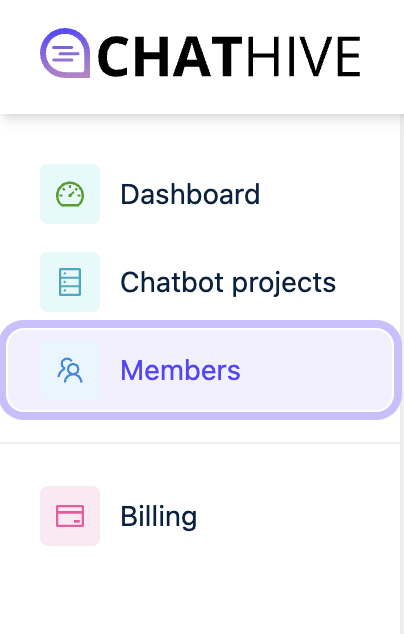Go to the Dashboard menu label
The image size is (404, 634).
pos(190,194)
